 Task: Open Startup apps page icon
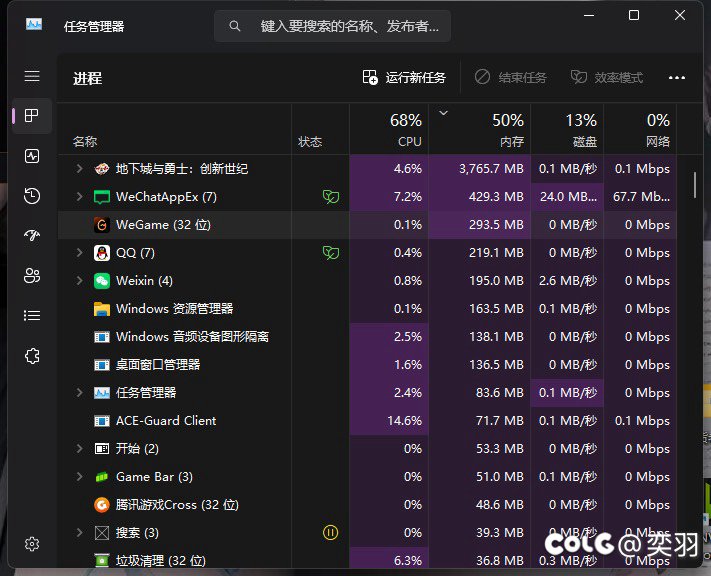click(32, 236)
